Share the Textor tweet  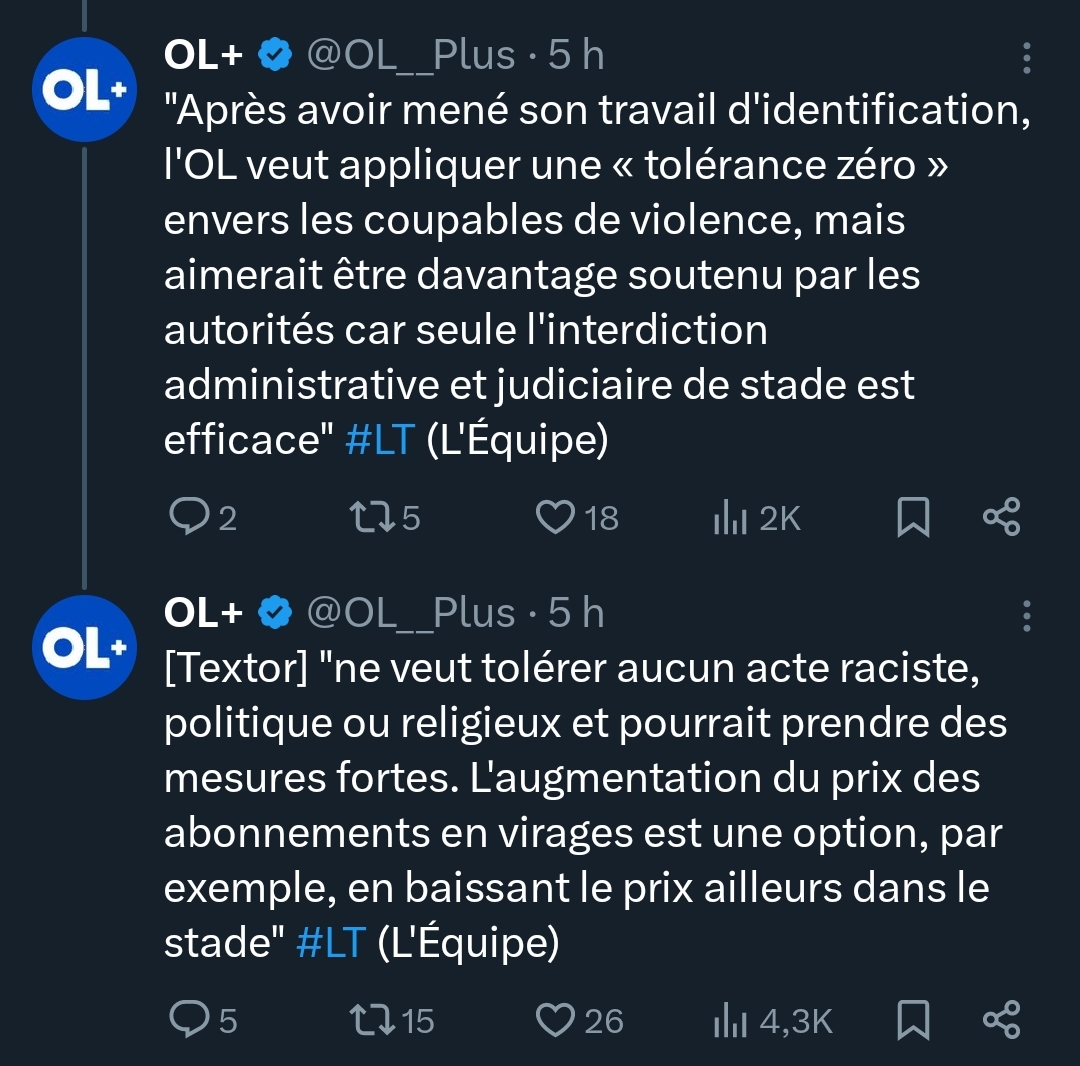[1001, 1020]
